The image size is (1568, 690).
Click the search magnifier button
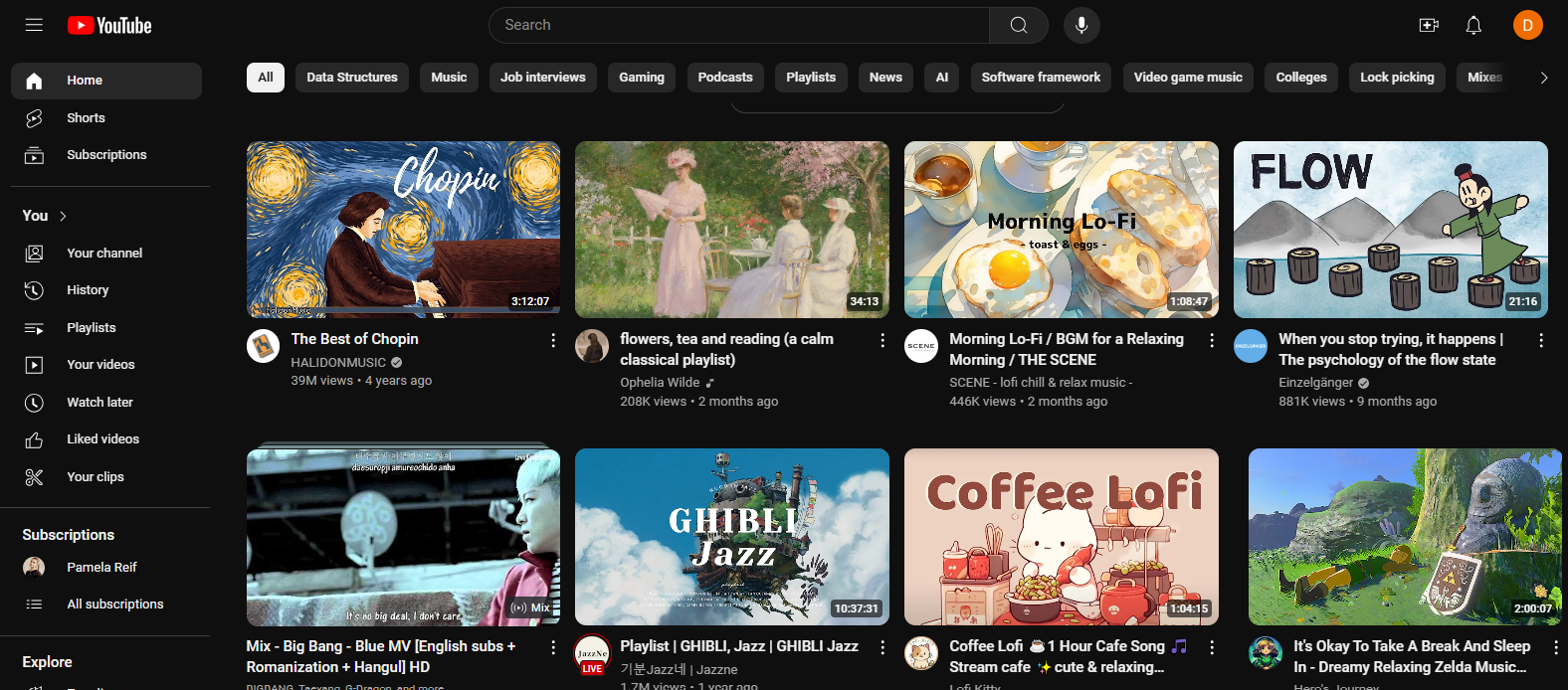coord(1019,25)
